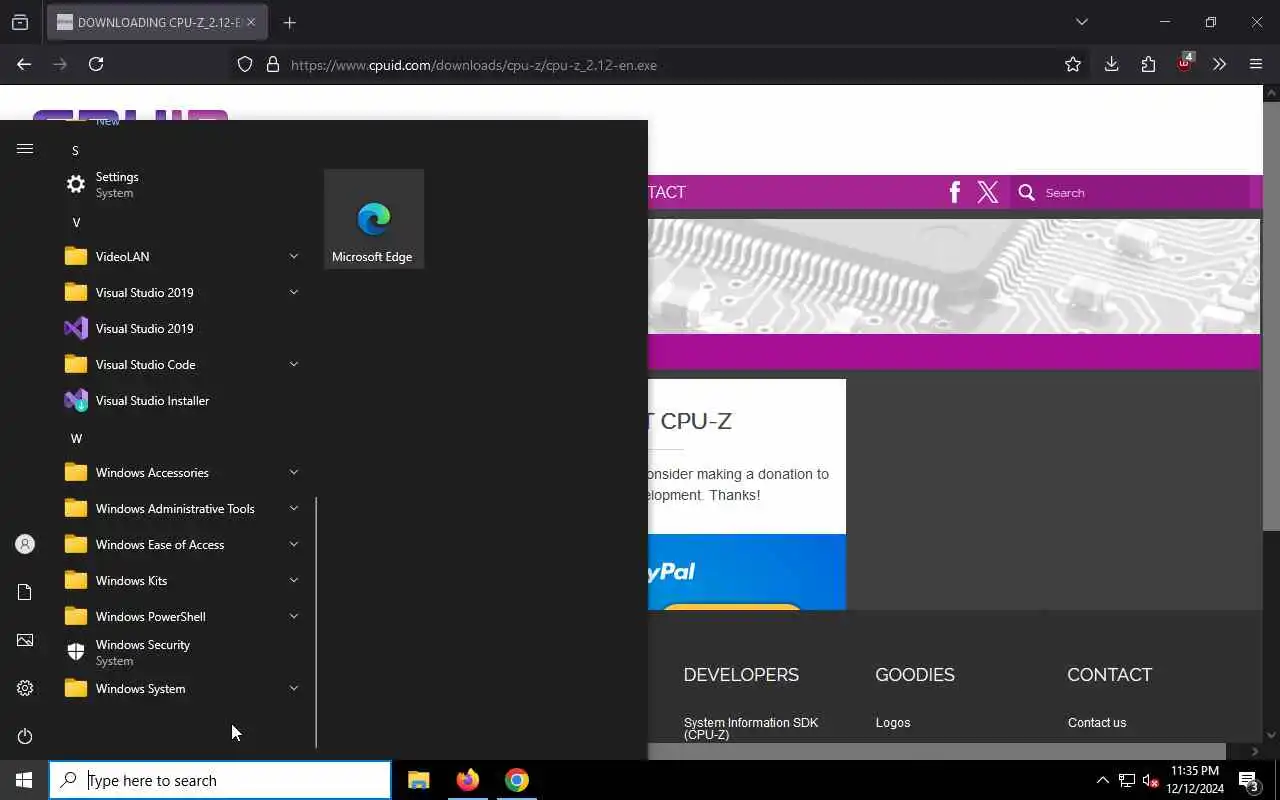
Task: Show more toolbar tools chevrons
Action: click(1219, 64)
